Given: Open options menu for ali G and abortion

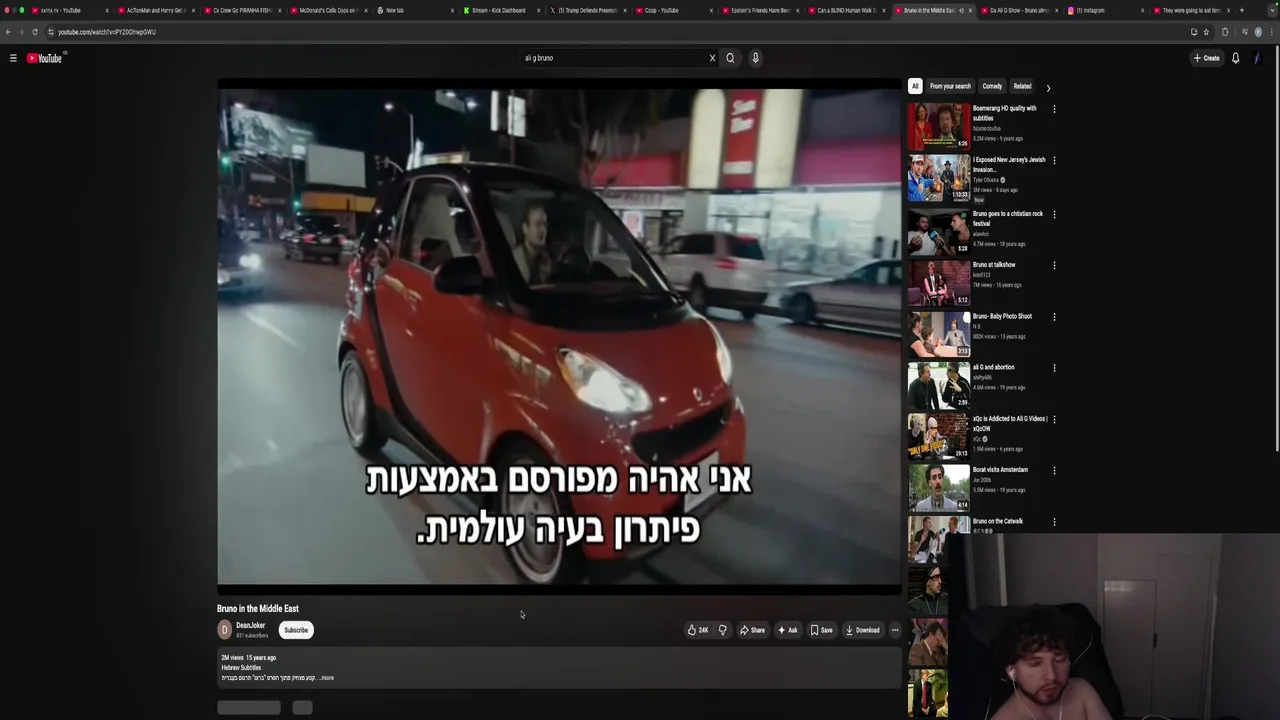Looking at the screenshot, I should click(1054, 368).
